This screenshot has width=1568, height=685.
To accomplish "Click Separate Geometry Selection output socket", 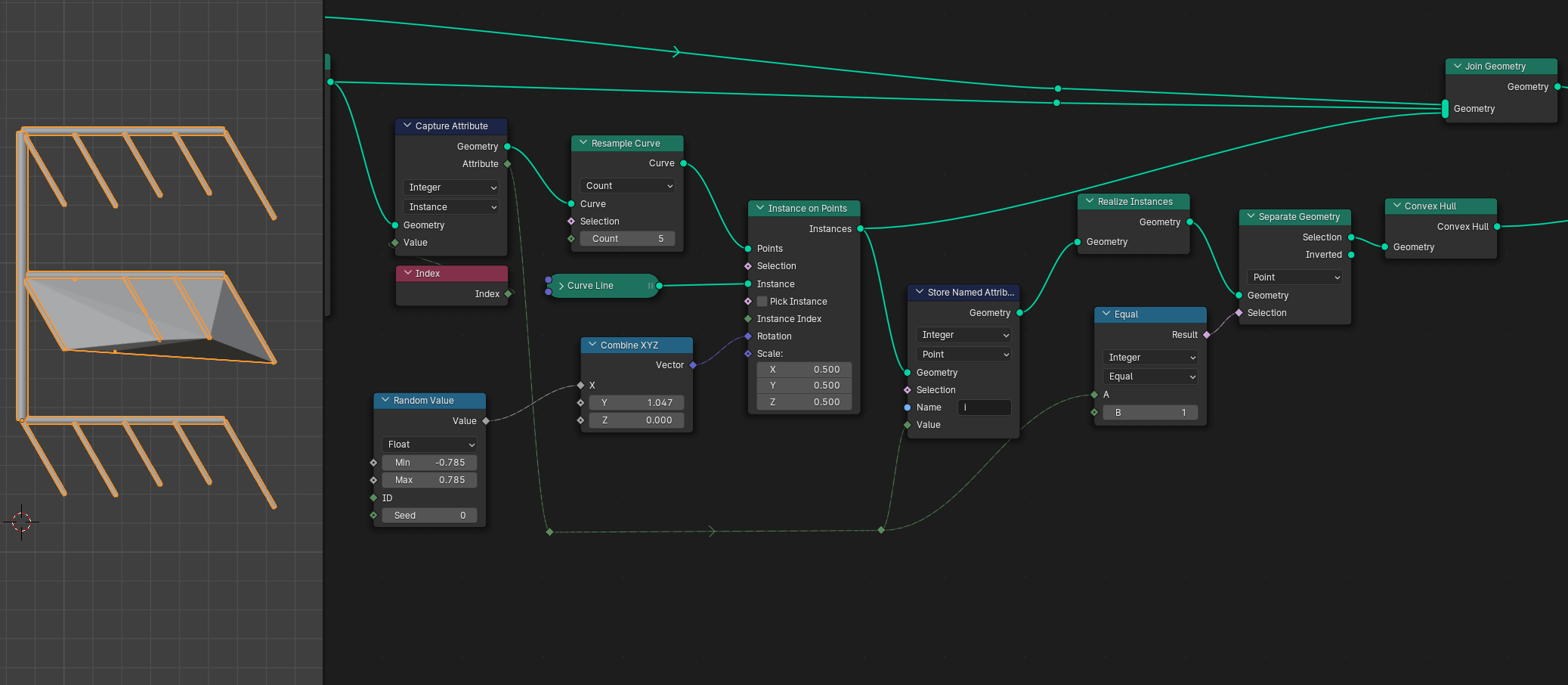I will click(1351, 237).
